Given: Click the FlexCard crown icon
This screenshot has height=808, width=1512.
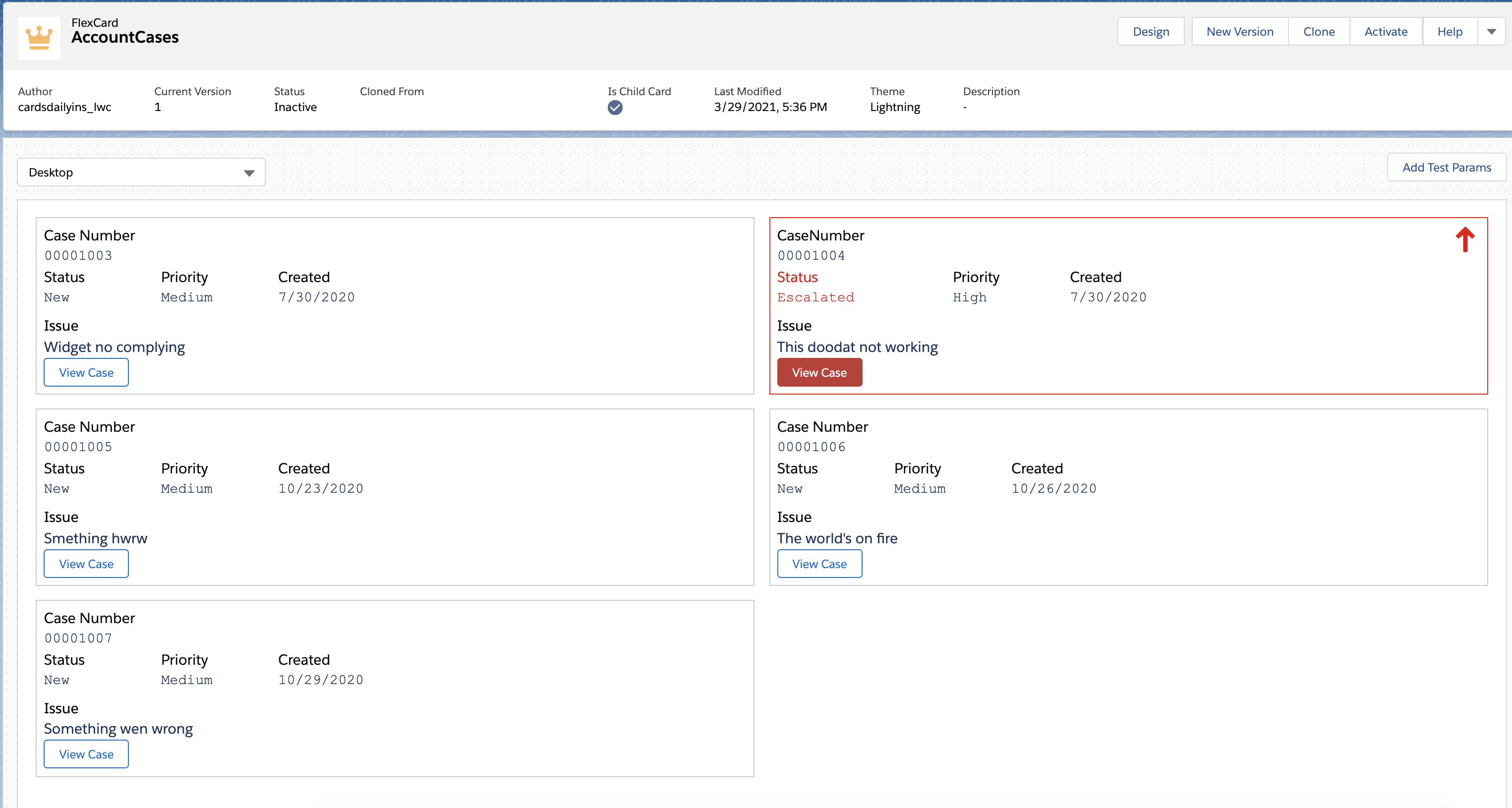Looking at the screenshot, I should (x=39, y=38).
